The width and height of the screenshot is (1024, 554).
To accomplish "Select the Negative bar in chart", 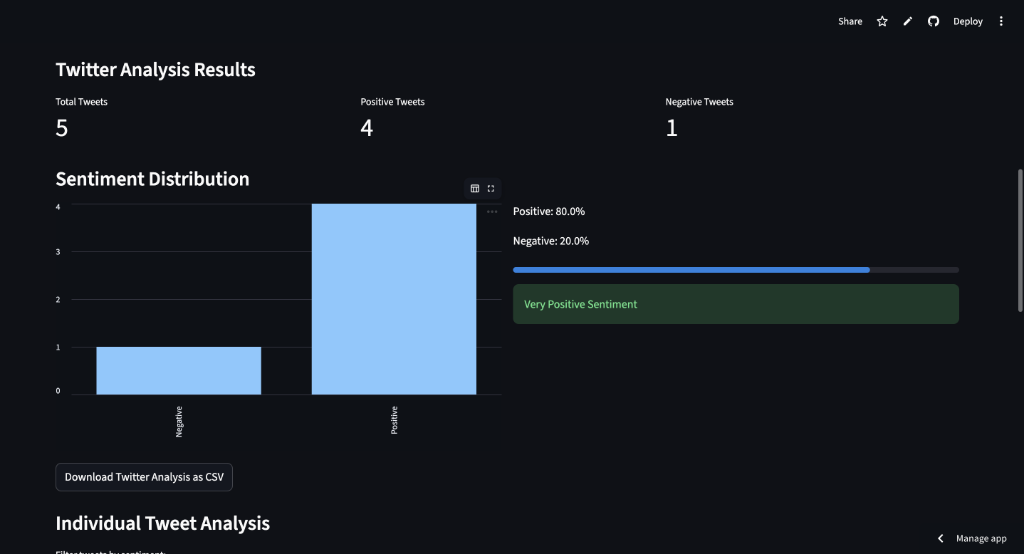I will (x=178, y=370).
